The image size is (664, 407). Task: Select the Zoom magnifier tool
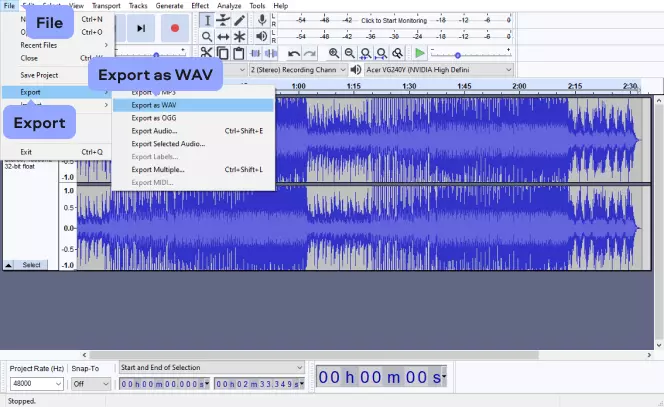[207, 37]
